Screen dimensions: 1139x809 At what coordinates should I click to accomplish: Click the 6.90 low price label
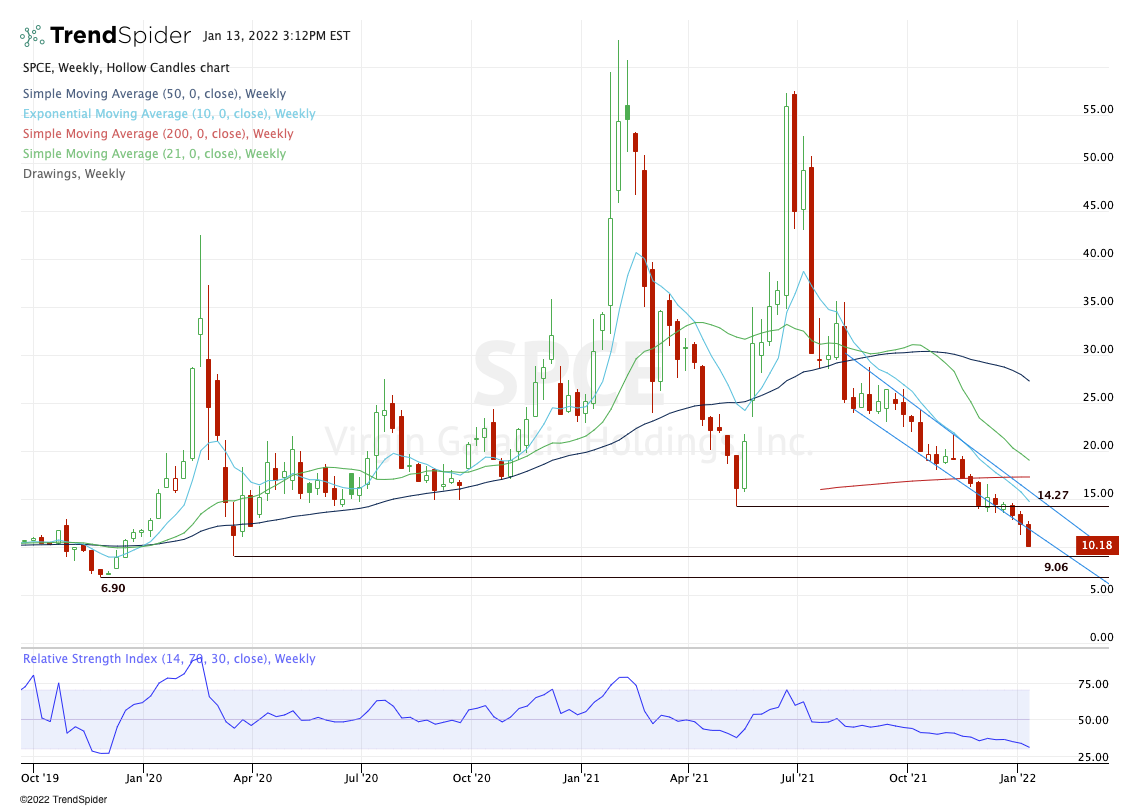pyautogui.click(x=113, y=588)
